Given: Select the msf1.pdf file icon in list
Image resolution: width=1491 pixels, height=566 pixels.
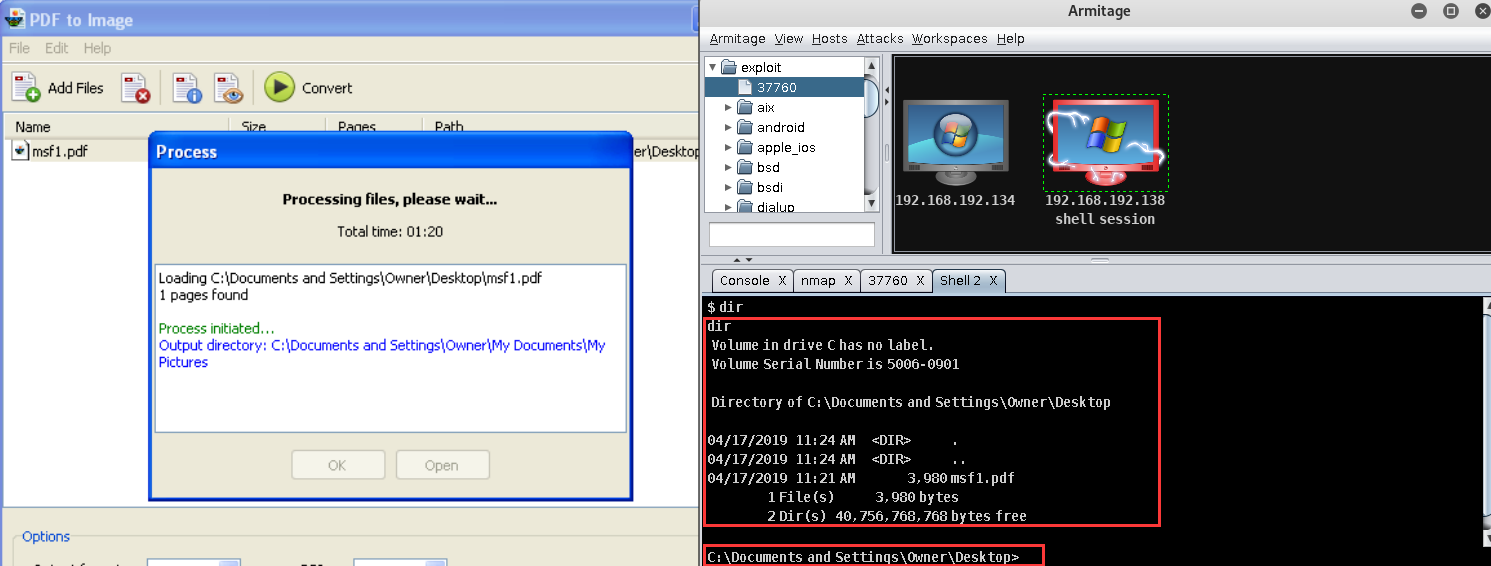Looking at the screenshot, I should pyautogui.click(x=21, y=150).
